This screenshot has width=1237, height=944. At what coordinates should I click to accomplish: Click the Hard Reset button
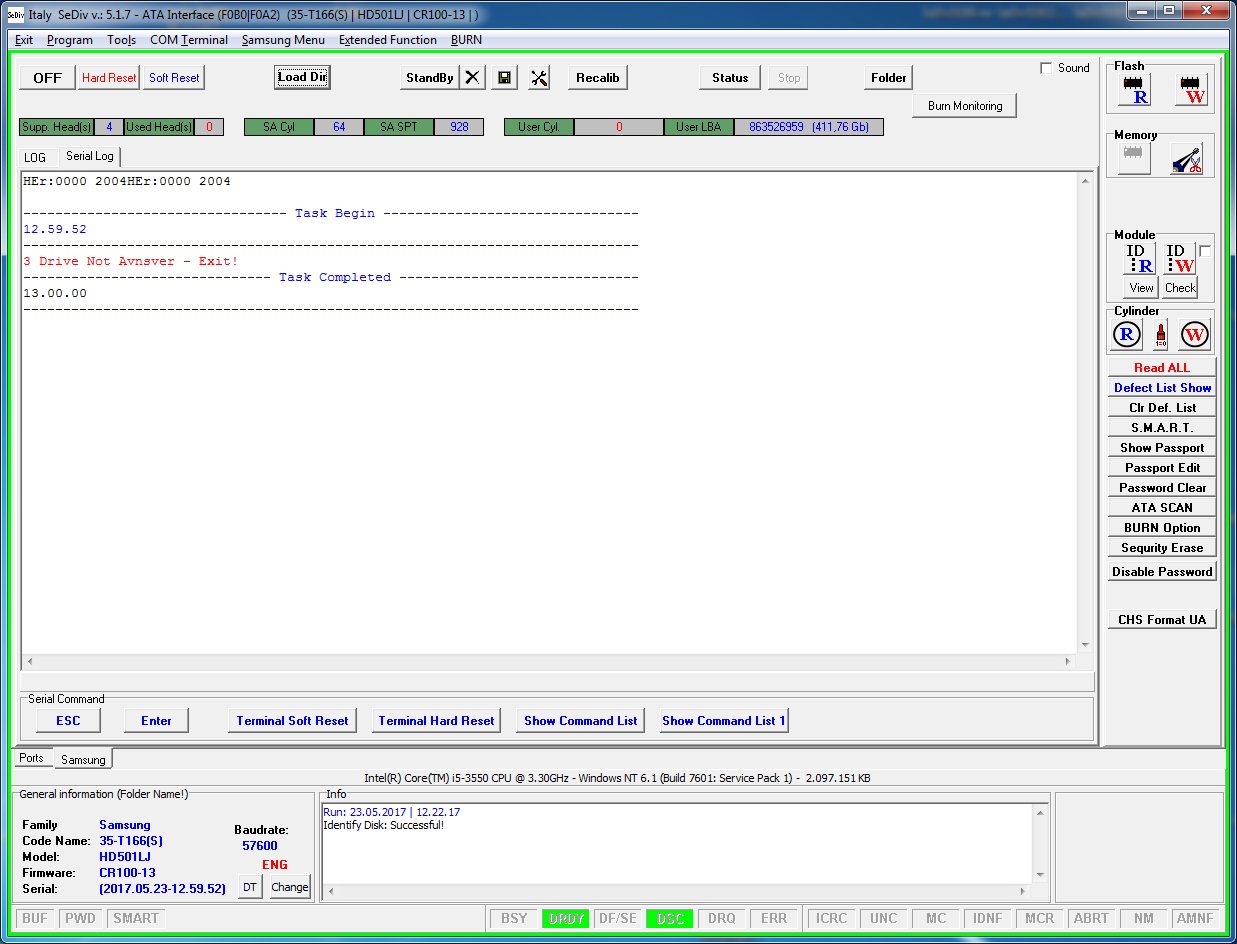[109, 78]
